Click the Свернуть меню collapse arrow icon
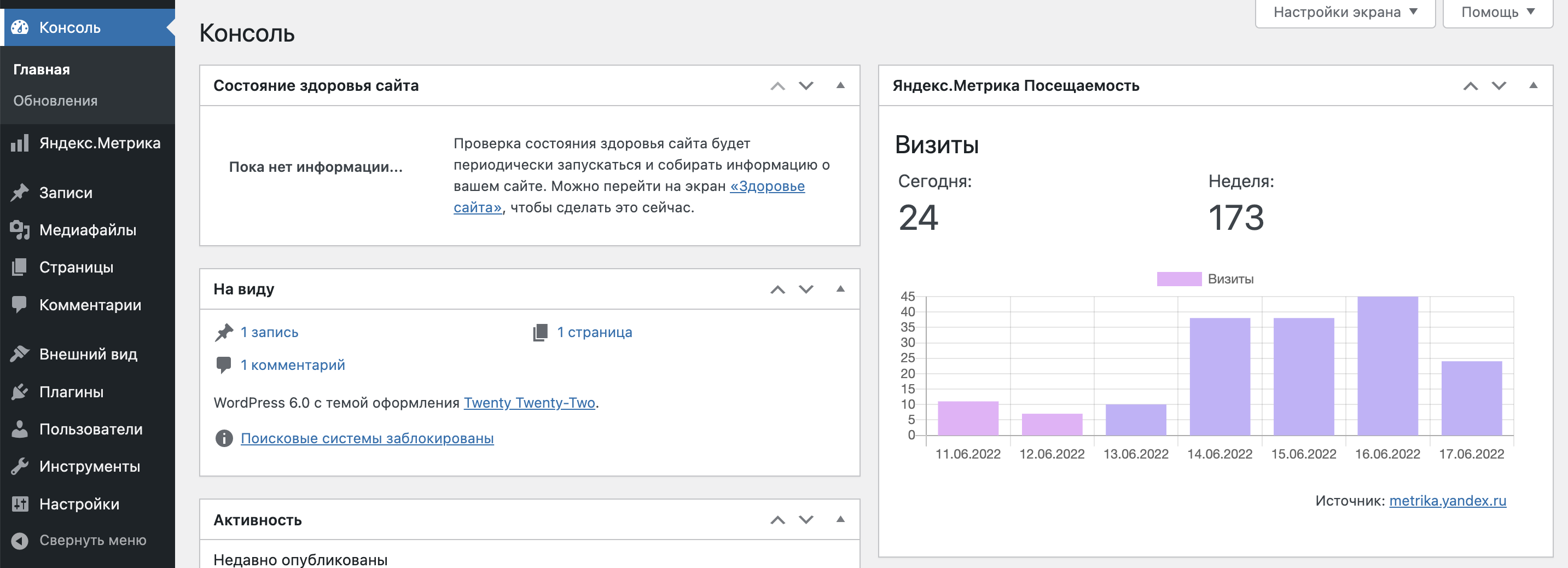The height and width of the screenshot is (568, 1568). (x=20, y=541)
